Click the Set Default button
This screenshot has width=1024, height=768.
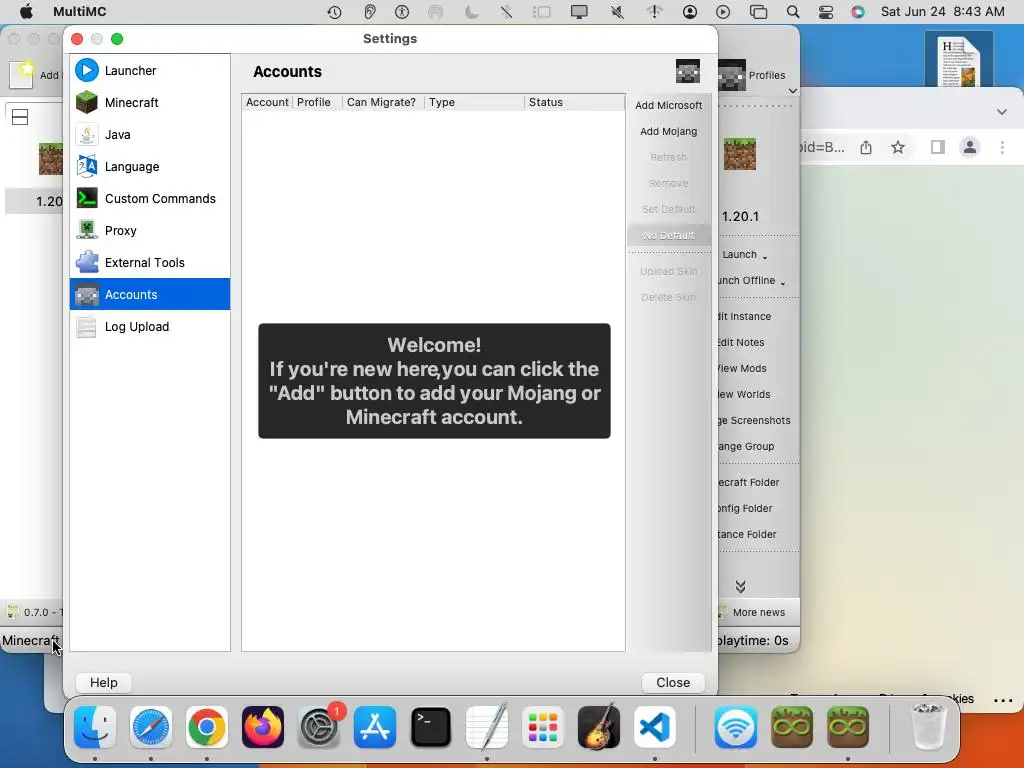click(x=669, y=210)
